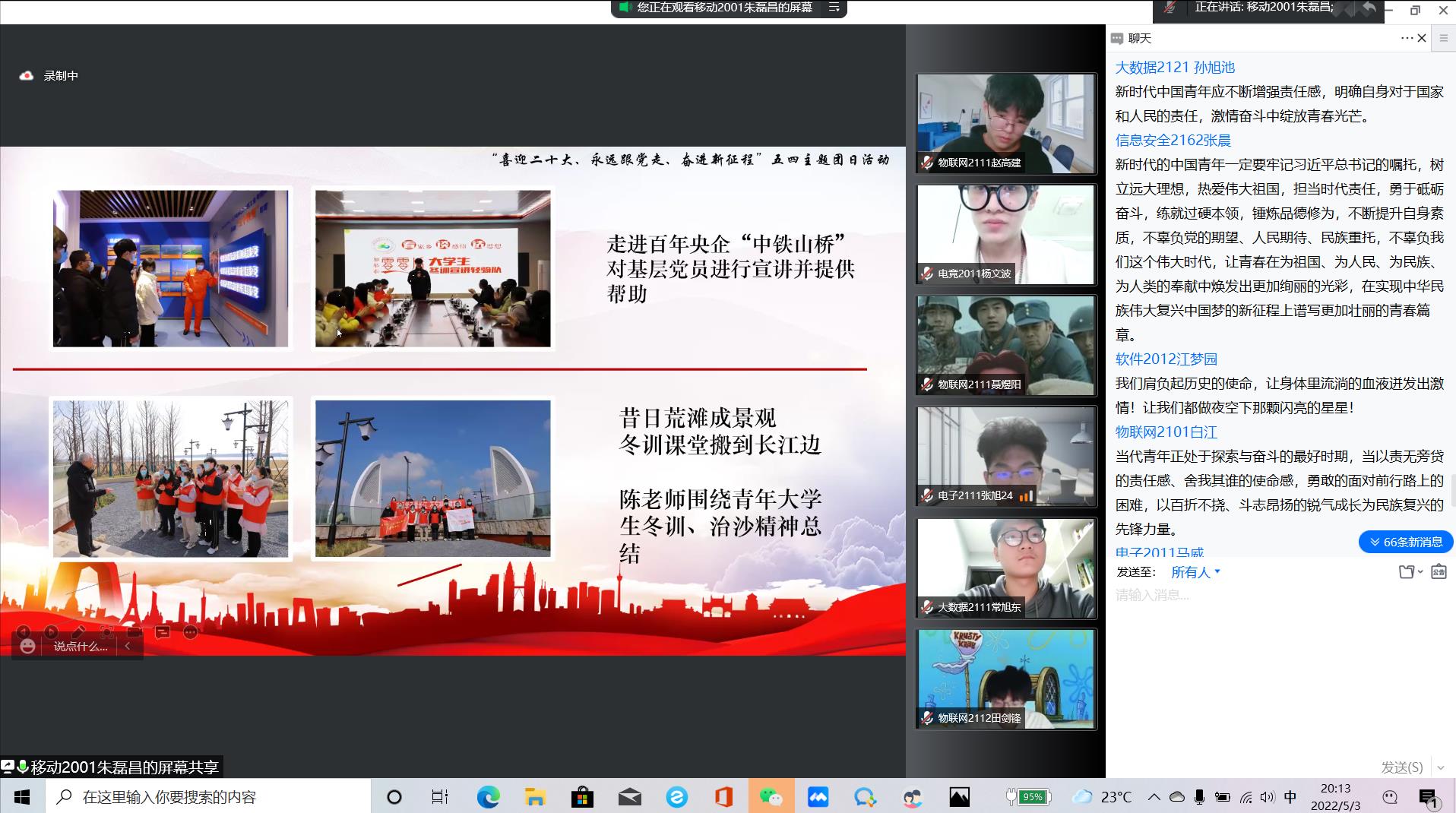Open the file folder icon in chat
1456x813 pixels.
click(x=1407, y=572)
